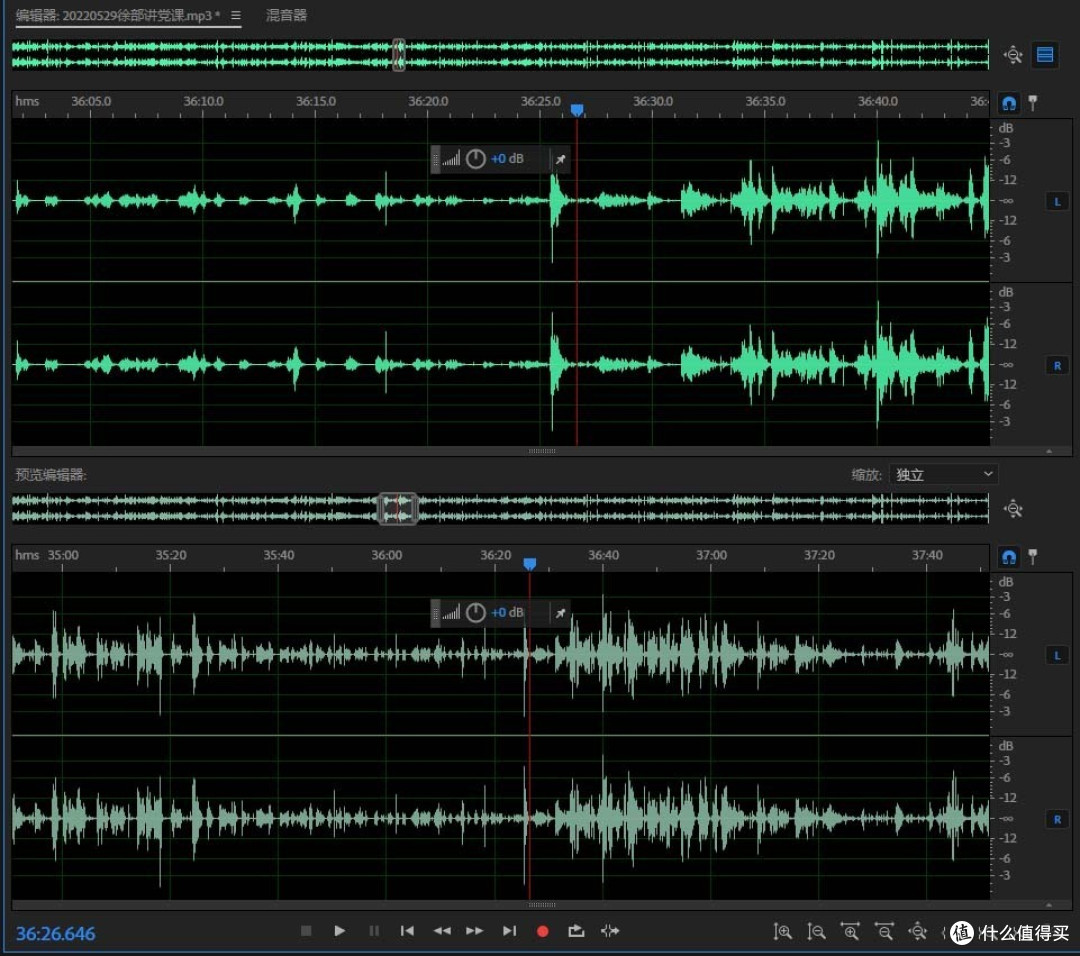Viewport: 1080px width, 956px height.
Task: Click the upper HUD volume knob +0 dB
Action: (x=475, y=159)
